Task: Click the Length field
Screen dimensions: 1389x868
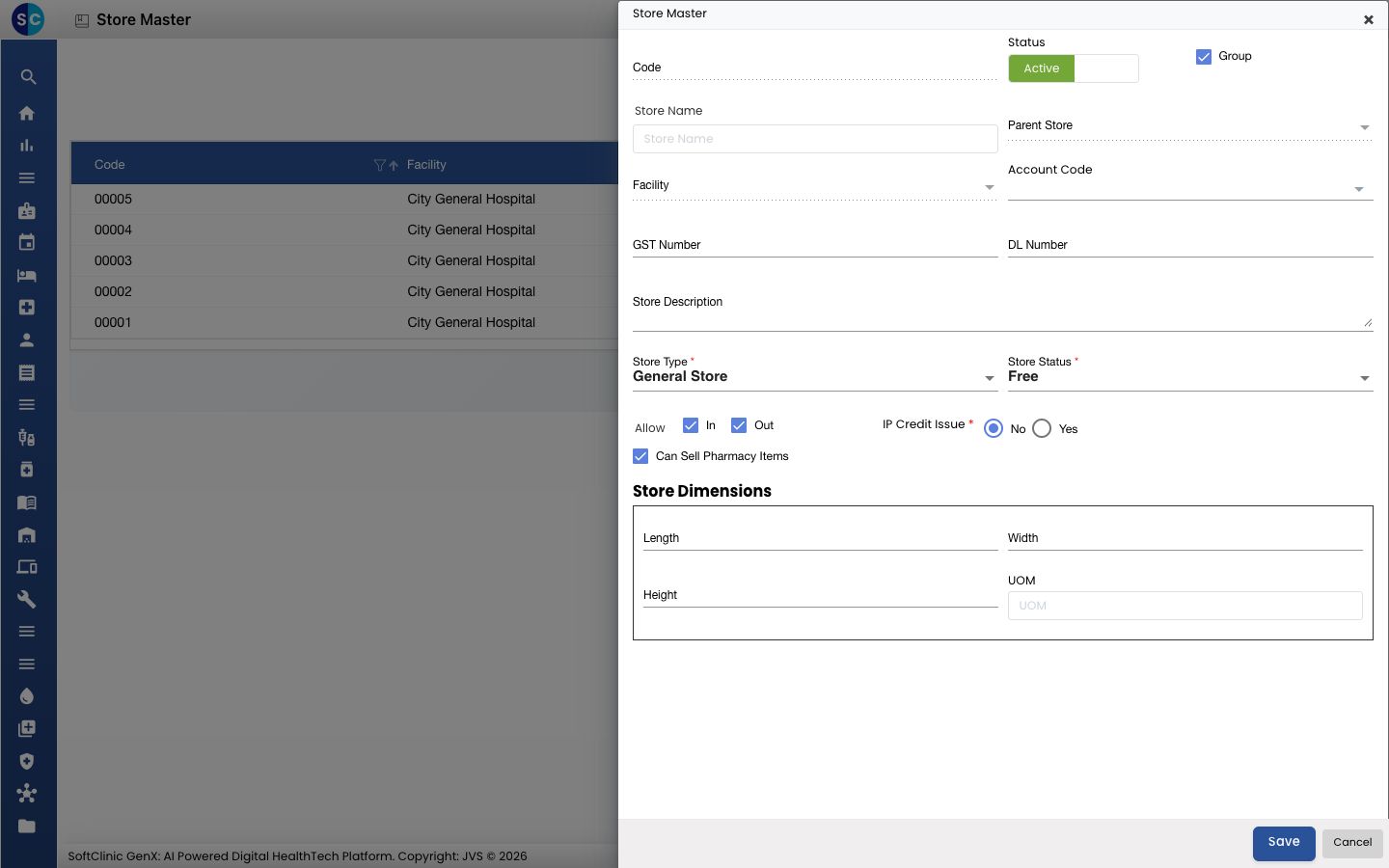Action: click(x=820, y=538)
